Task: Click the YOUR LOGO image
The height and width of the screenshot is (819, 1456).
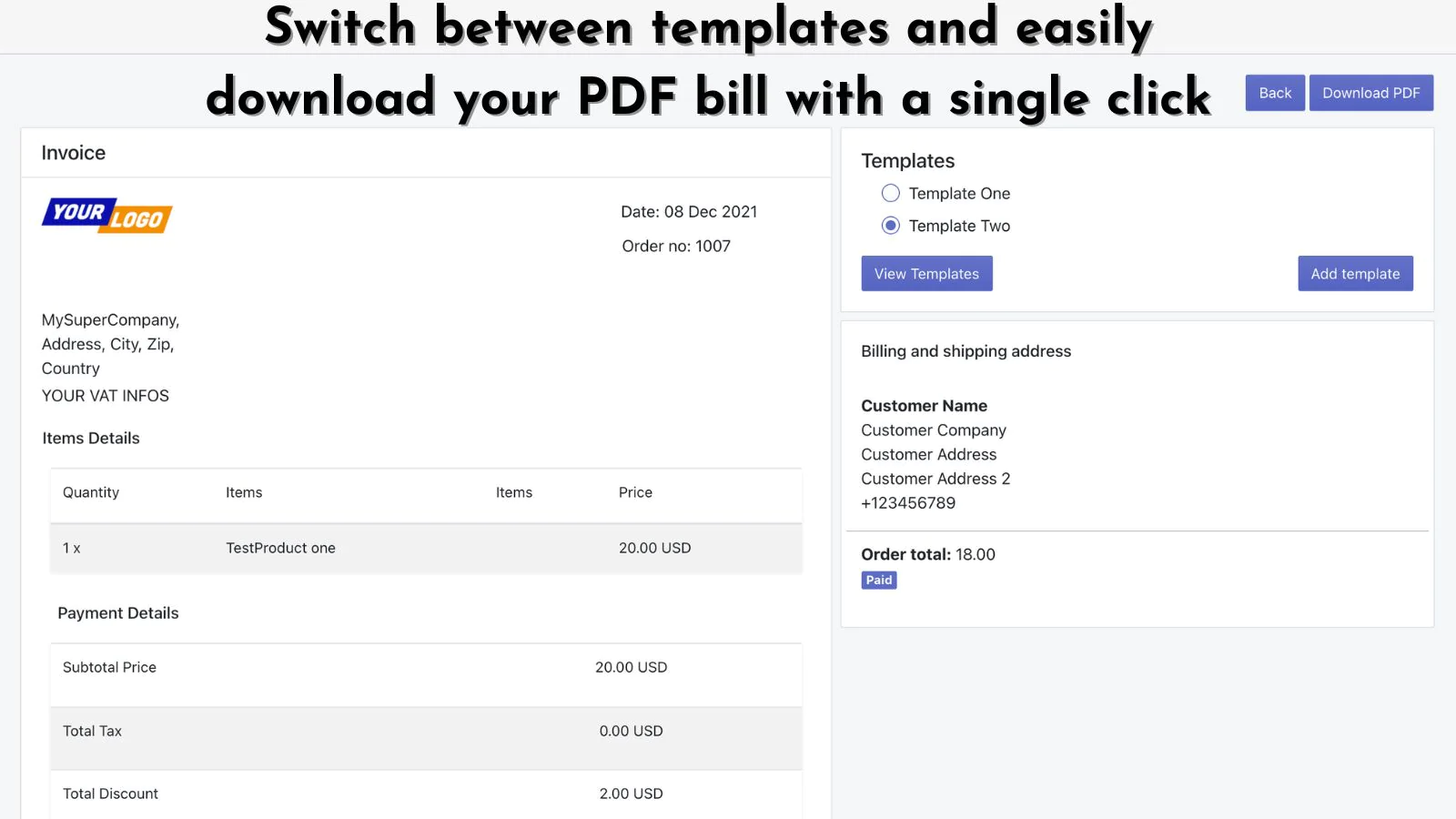Action: (x=107, y=216)
